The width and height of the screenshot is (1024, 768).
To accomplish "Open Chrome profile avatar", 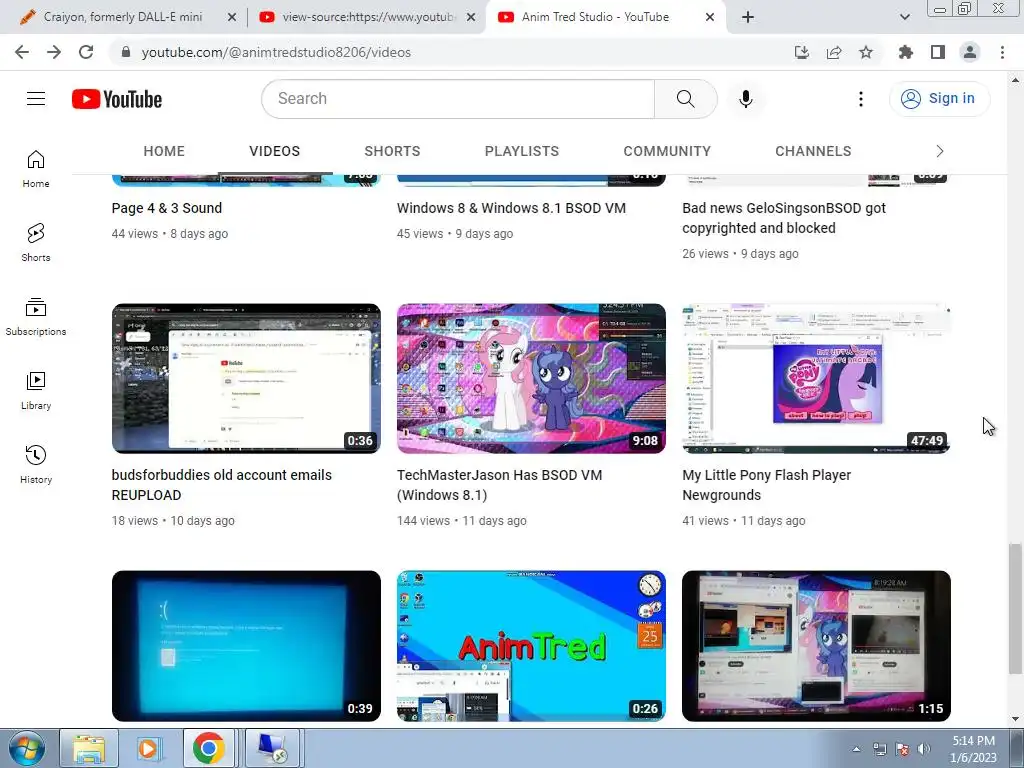I will tap(970, 52).
